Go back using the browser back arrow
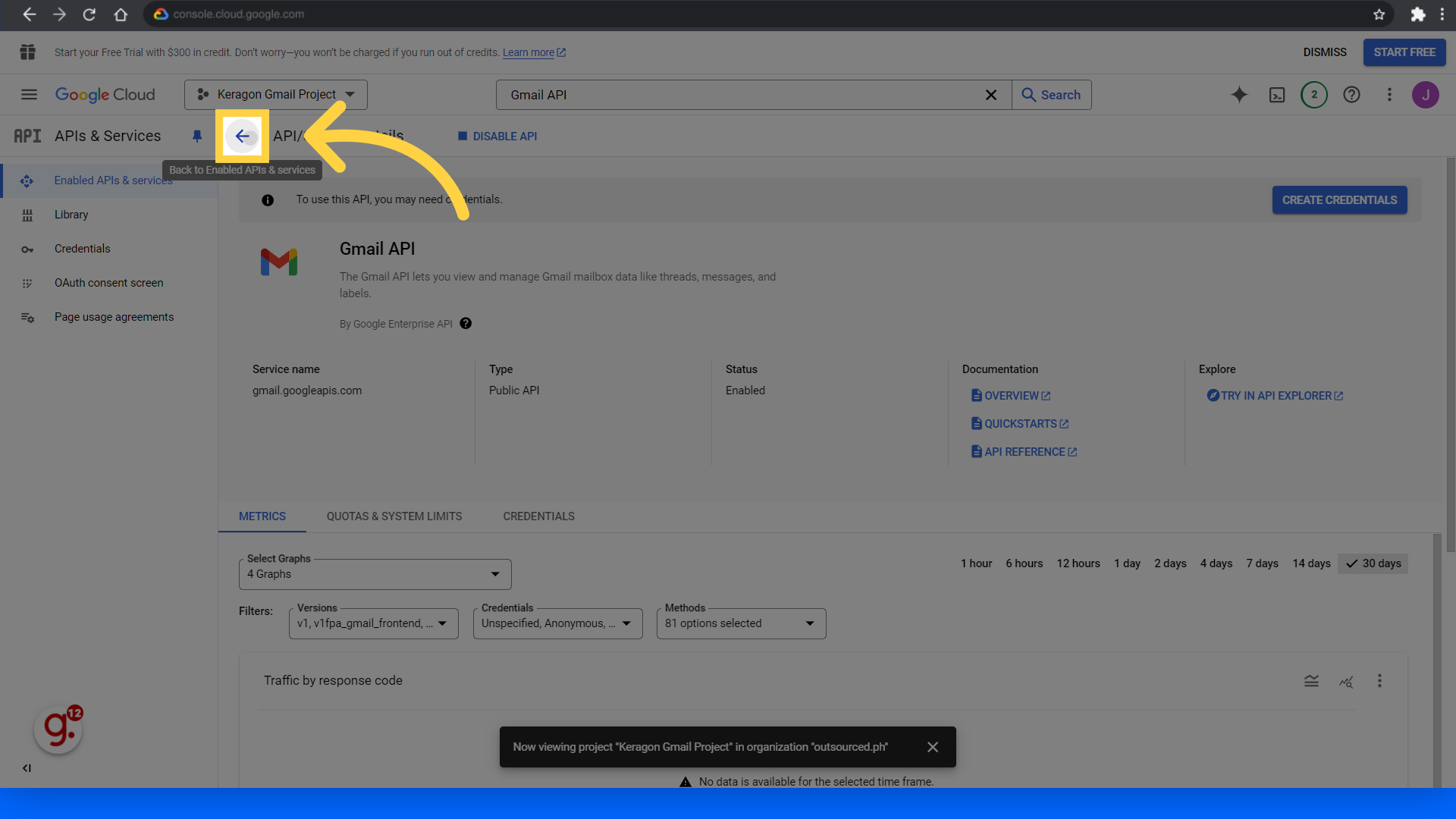The height and width of the screenshot is (819, 1456). click(29, 14)
